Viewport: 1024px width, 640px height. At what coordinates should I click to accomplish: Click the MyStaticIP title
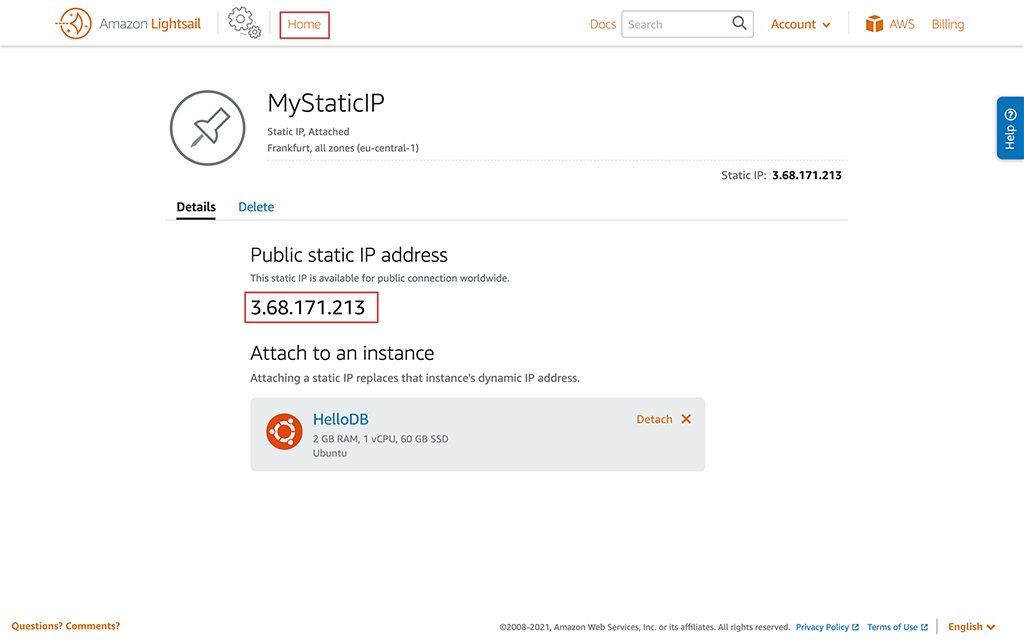pos(326,103)
